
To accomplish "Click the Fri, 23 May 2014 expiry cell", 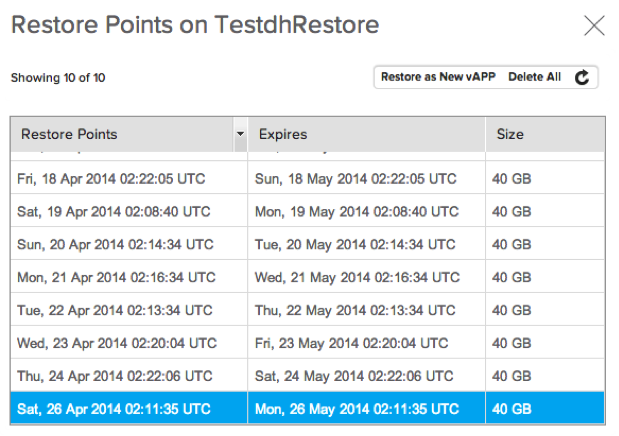I will 352,343.
